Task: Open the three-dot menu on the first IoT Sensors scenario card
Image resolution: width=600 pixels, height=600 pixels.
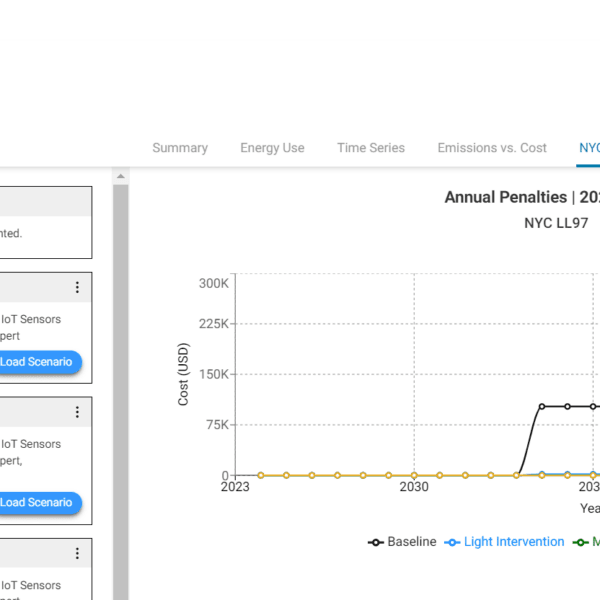Action: click(77, 288)
